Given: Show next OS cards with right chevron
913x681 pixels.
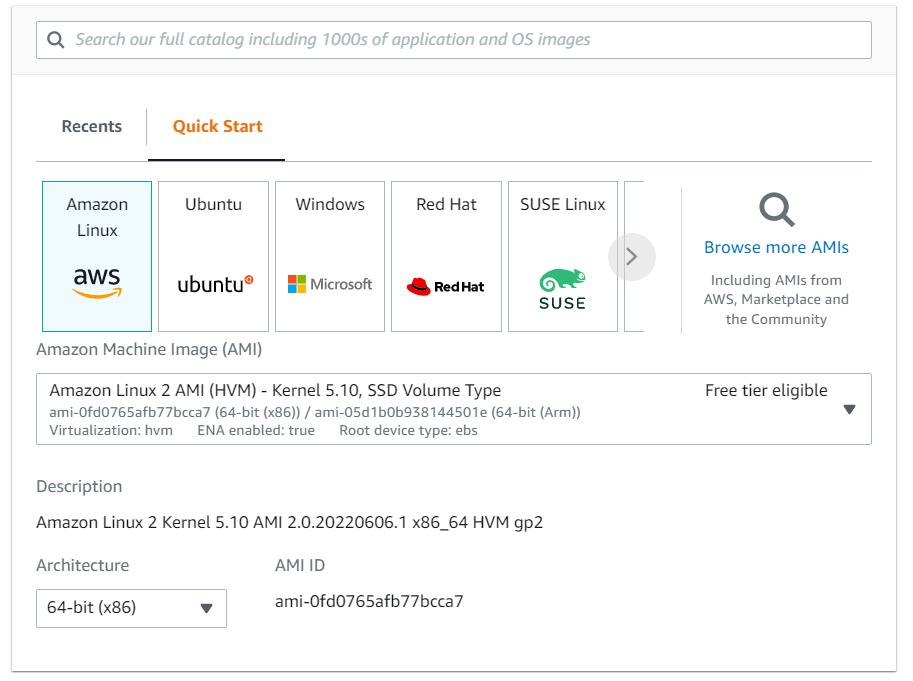Looking at the screenshot, I should [632, 257].
